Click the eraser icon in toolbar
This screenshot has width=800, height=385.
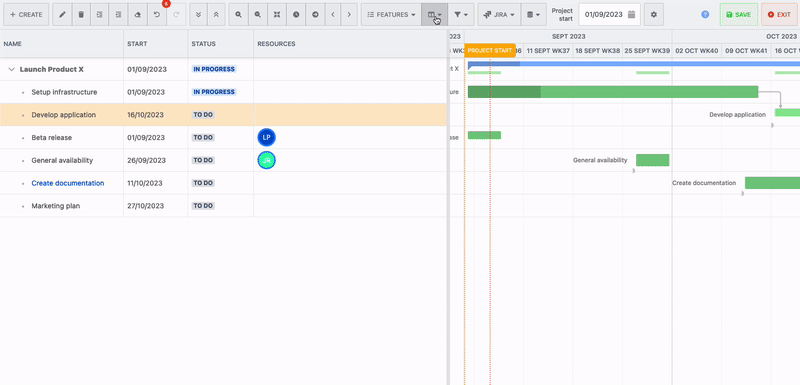click(138, 15)
